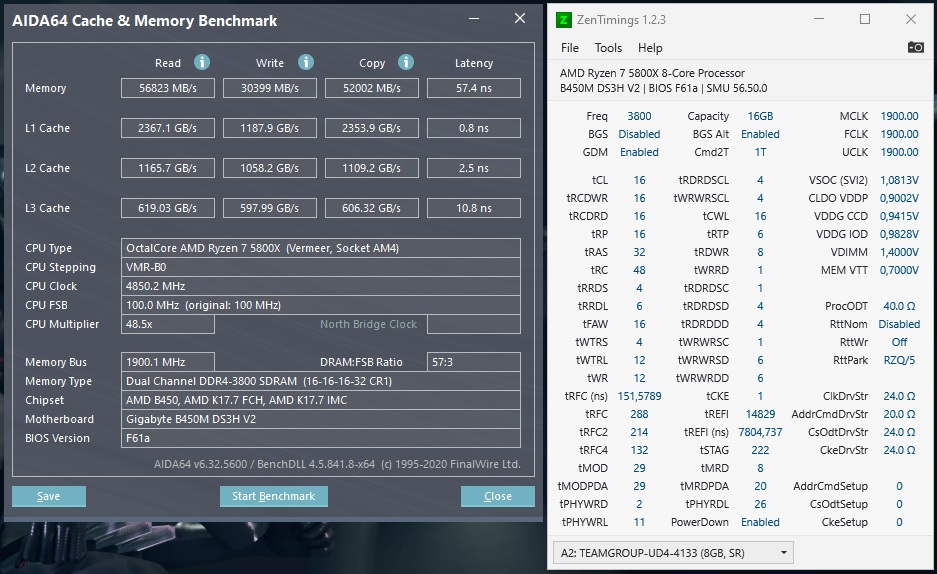Viewport: 937px width, 574px height.
Task: Click the Memory Bus field 1900.1 MHz
Action: (x=168, y=362)
